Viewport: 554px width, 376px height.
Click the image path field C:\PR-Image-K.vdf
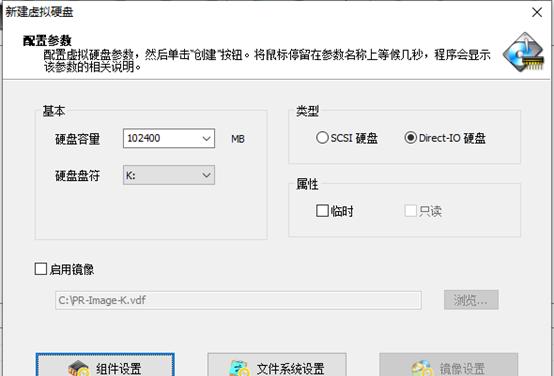[x=238, y=300]
